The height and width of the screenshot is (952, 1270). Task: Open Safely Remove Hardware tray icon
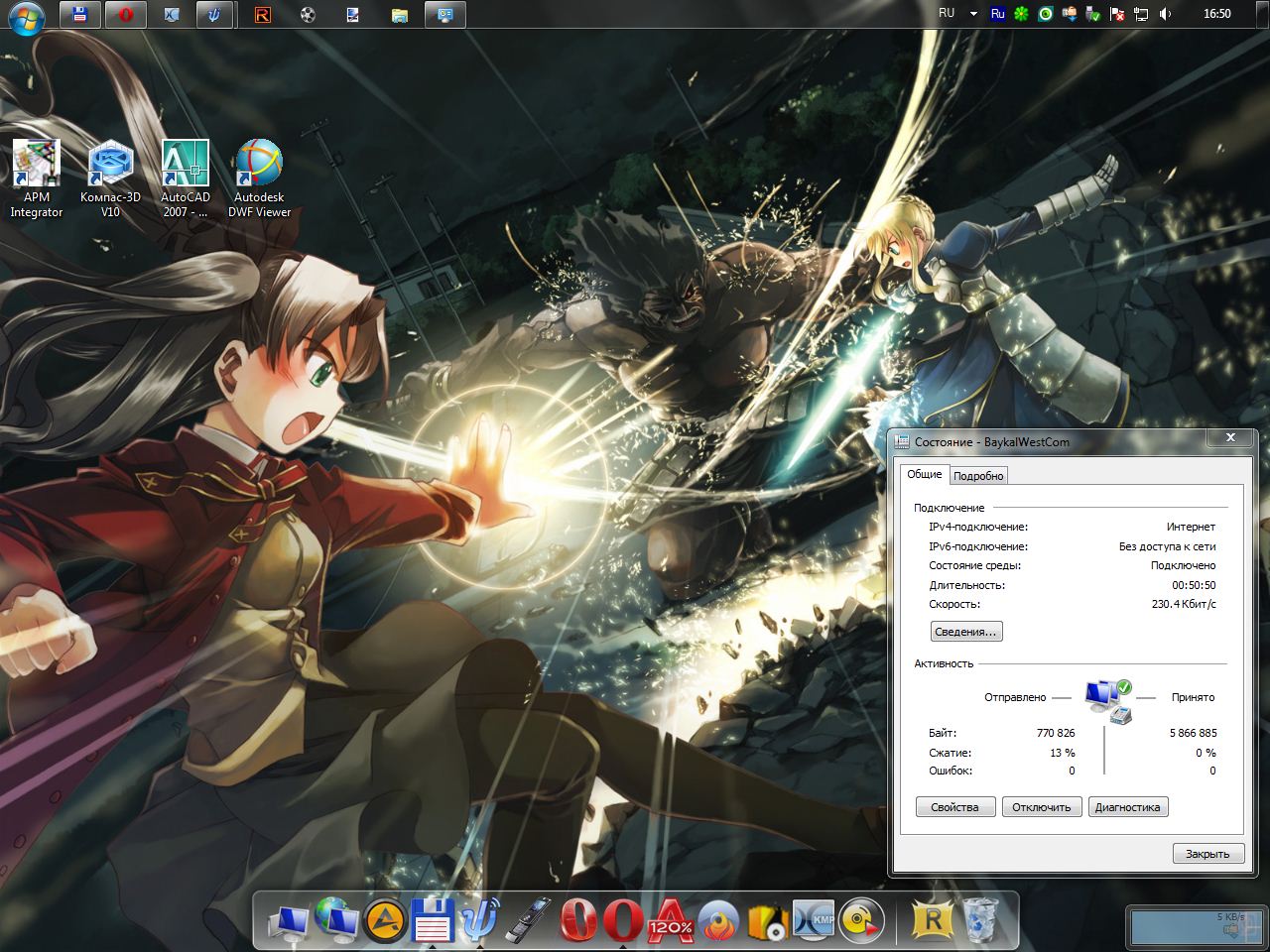coord(1093,14)
